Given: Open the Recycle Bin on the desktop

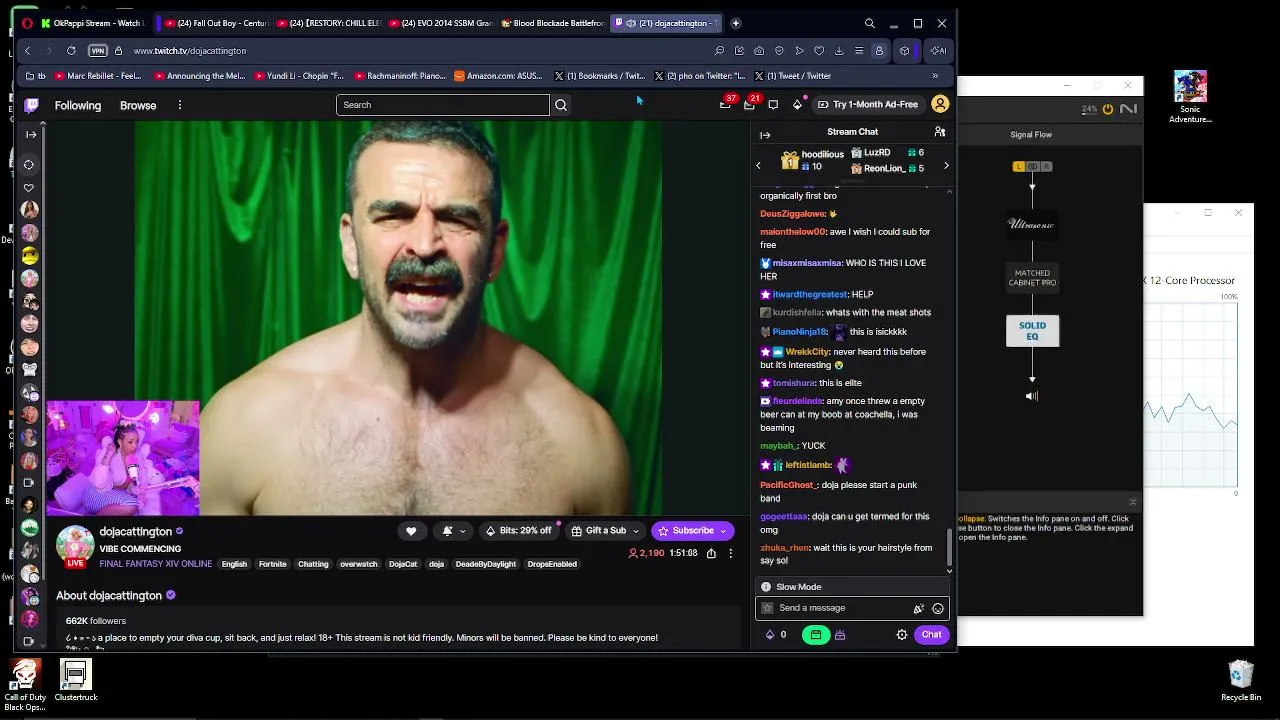Looking at the screenshot, I should click(x=1241, y=681).
